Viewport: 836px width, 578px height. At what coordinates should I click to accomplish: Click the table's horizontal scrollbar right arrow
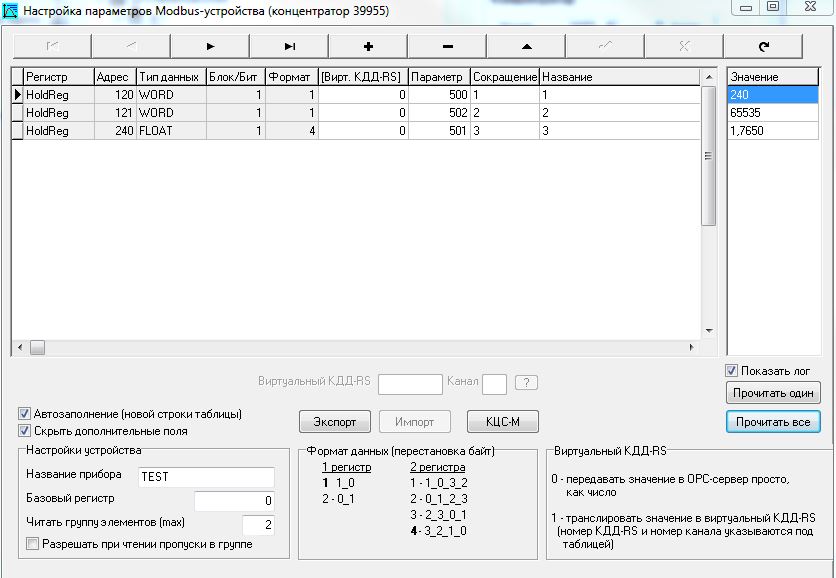(690, 348)
